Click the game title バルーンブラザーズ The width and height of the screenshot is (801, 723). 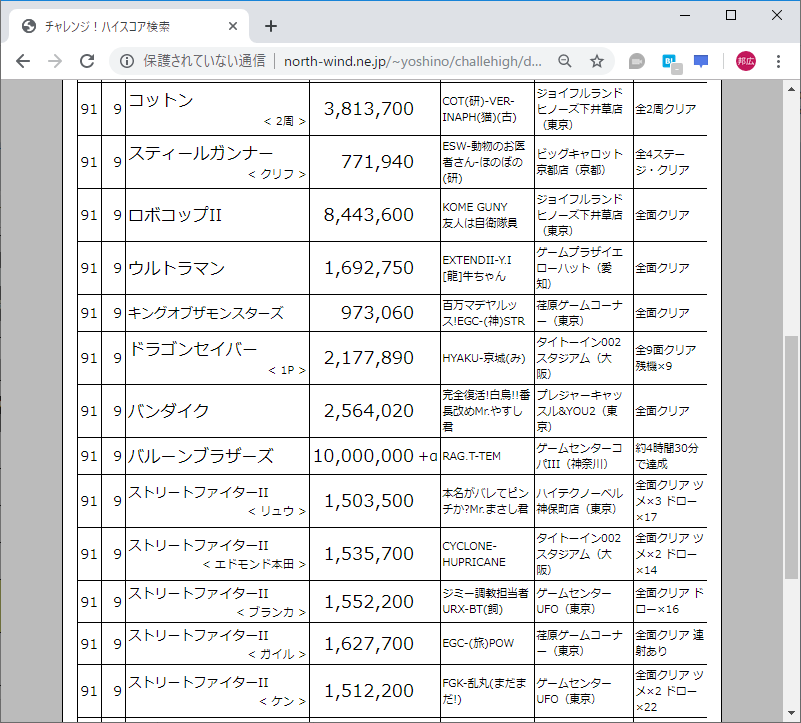click(x=200, y=456)
